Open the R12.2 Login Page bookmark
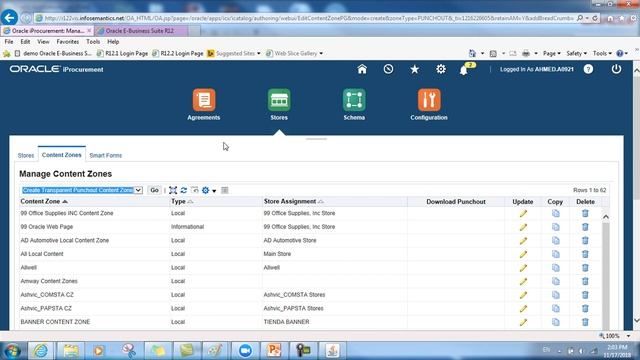The height and width of the screenshot is (360, 640). [x=178, y=53]
